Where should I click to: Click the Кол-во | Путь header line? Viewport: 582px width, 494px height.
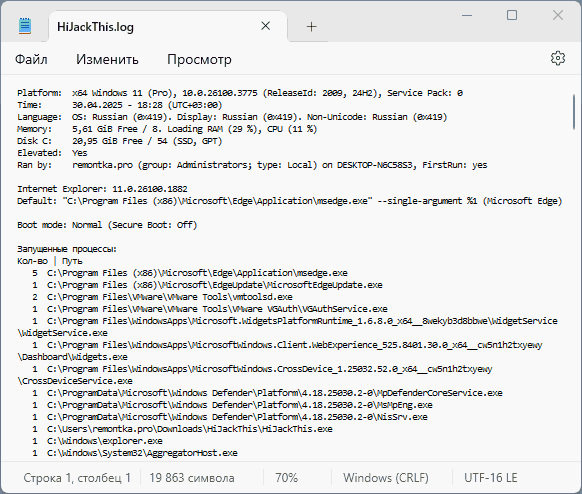(x=50, y=261)
